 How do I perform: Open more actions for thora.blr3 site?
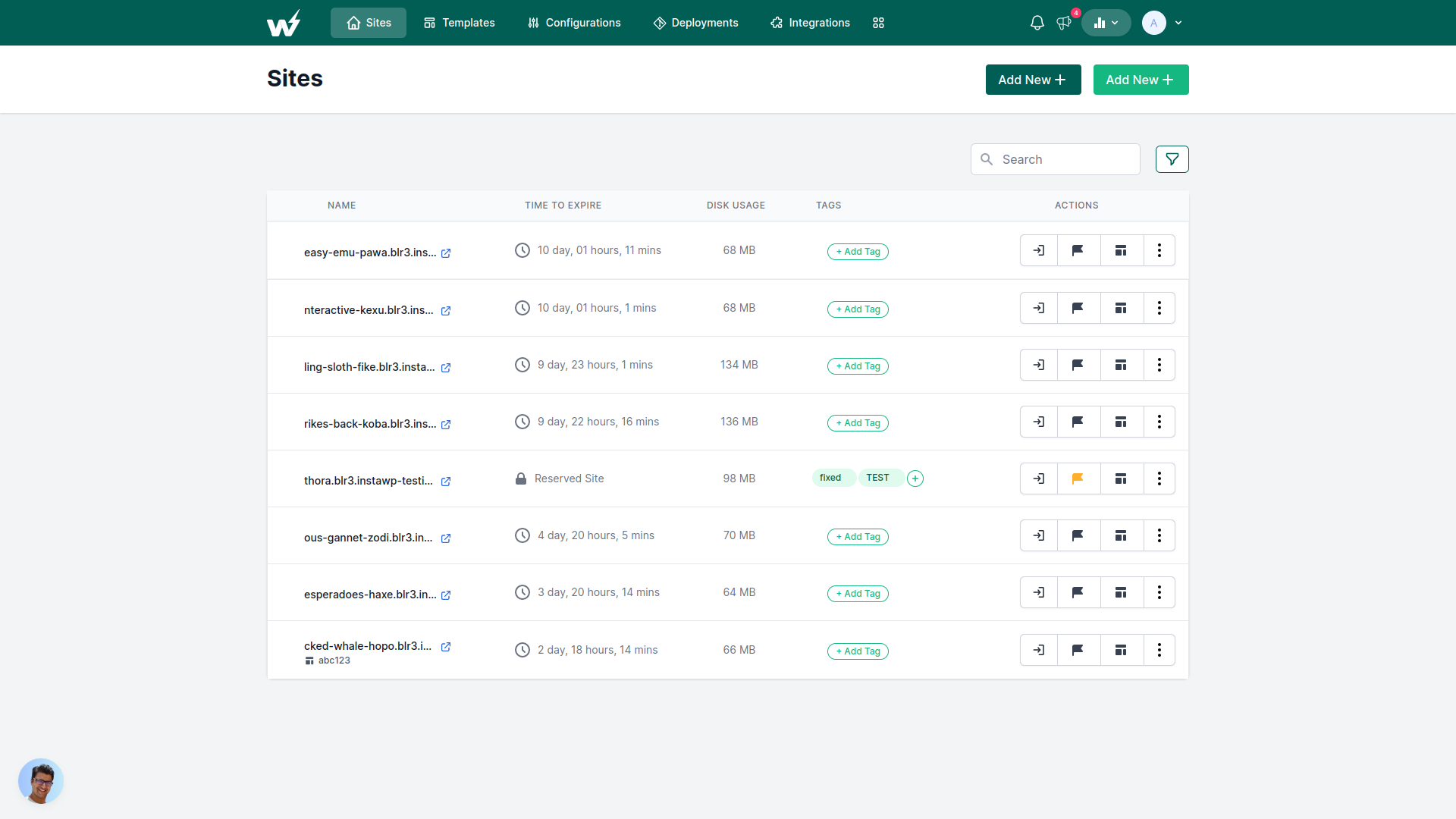tap(1159, 479)
